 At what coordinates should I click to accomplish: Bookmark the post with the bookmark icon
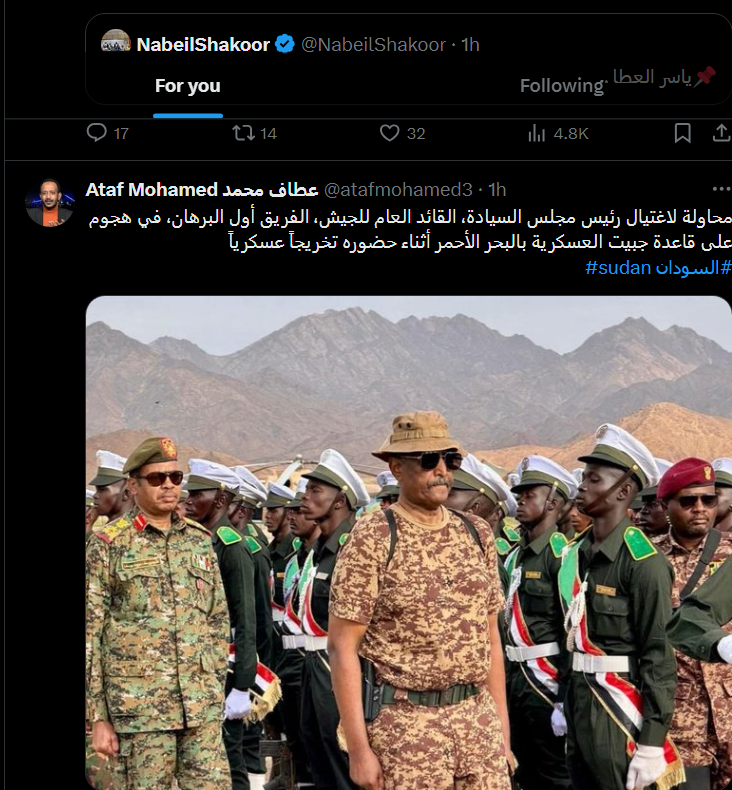682,133
